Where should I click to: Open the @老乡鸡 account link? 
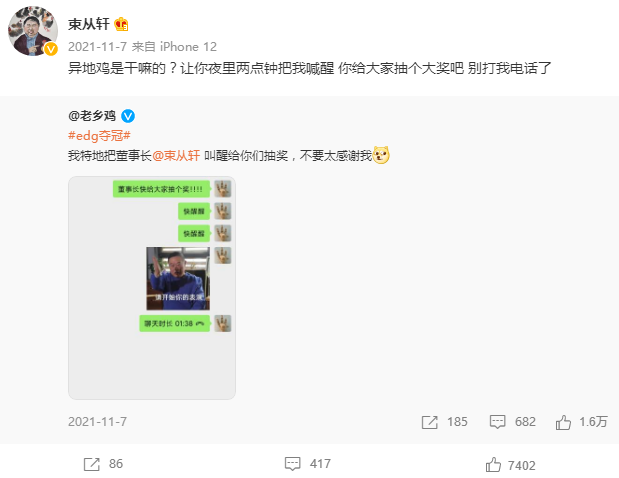point(92,116)
